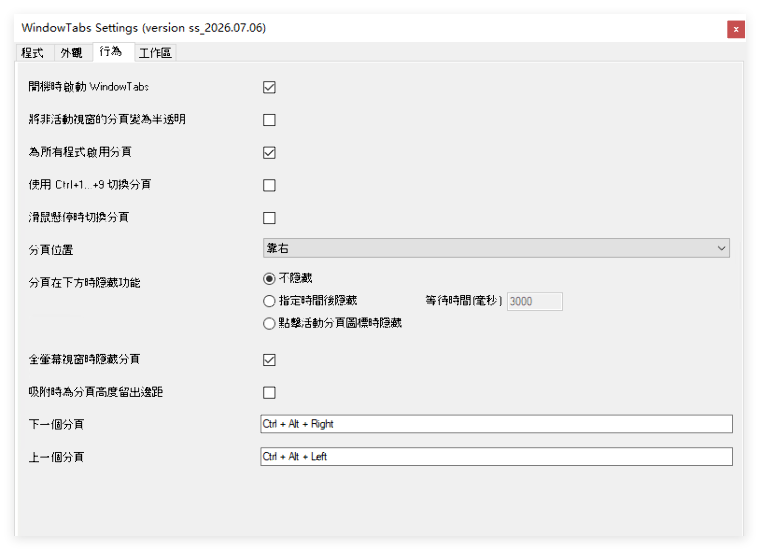
Task: Select the 行為 tab
Action: (111, 51)
